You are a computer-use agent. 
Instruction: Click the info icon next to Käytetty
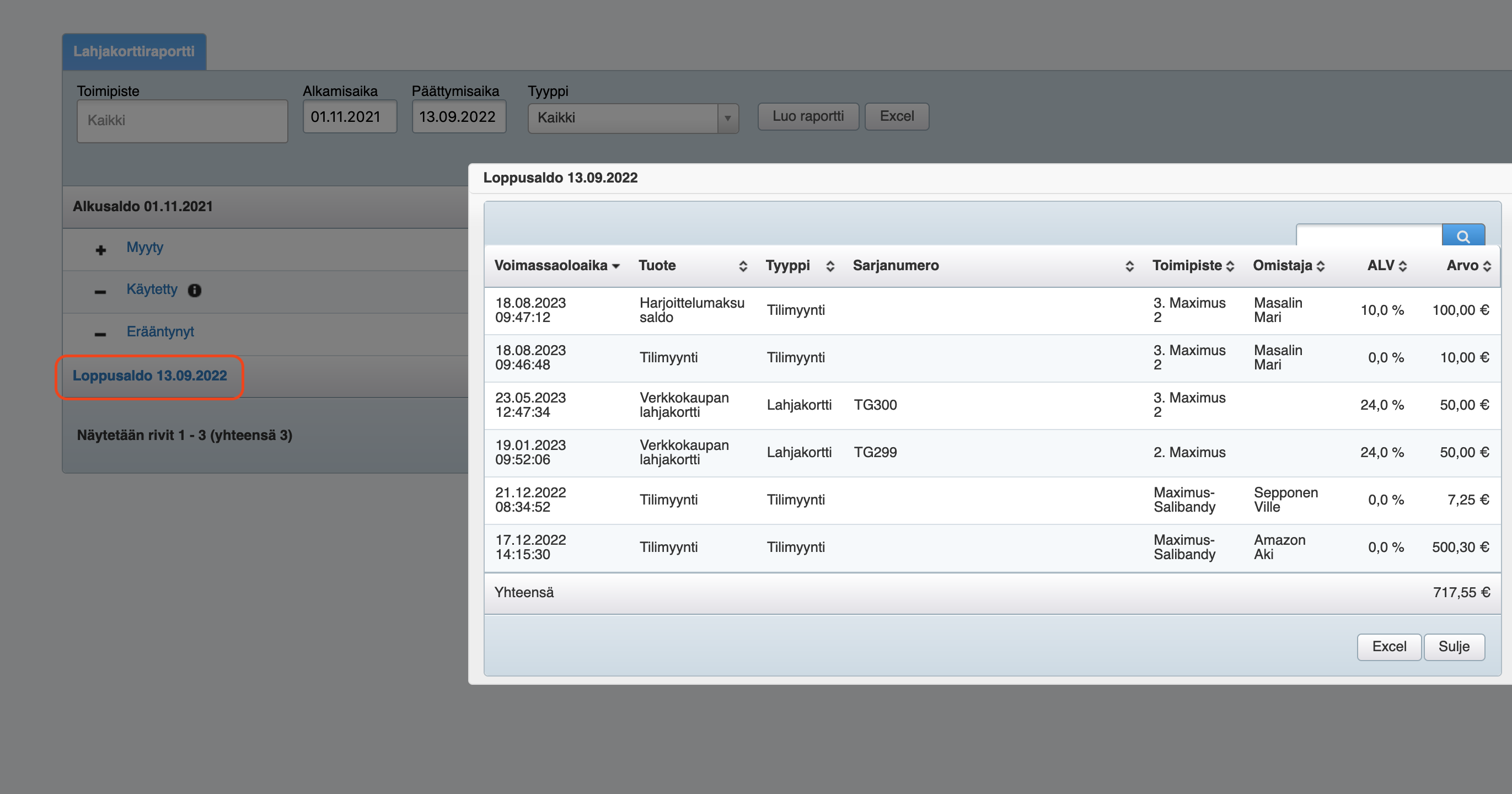pos(194,291)
